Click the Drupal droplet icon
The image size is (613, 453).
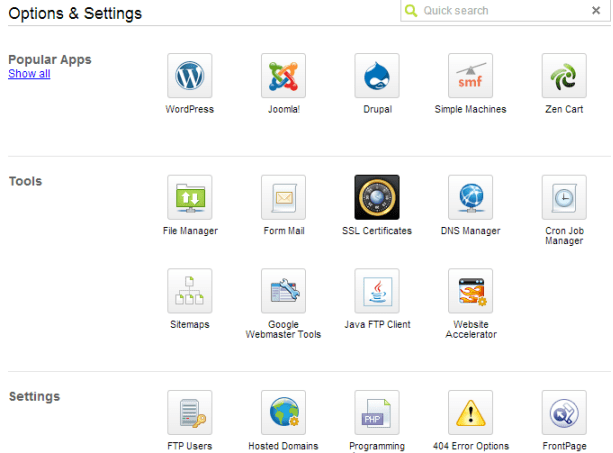377,75
